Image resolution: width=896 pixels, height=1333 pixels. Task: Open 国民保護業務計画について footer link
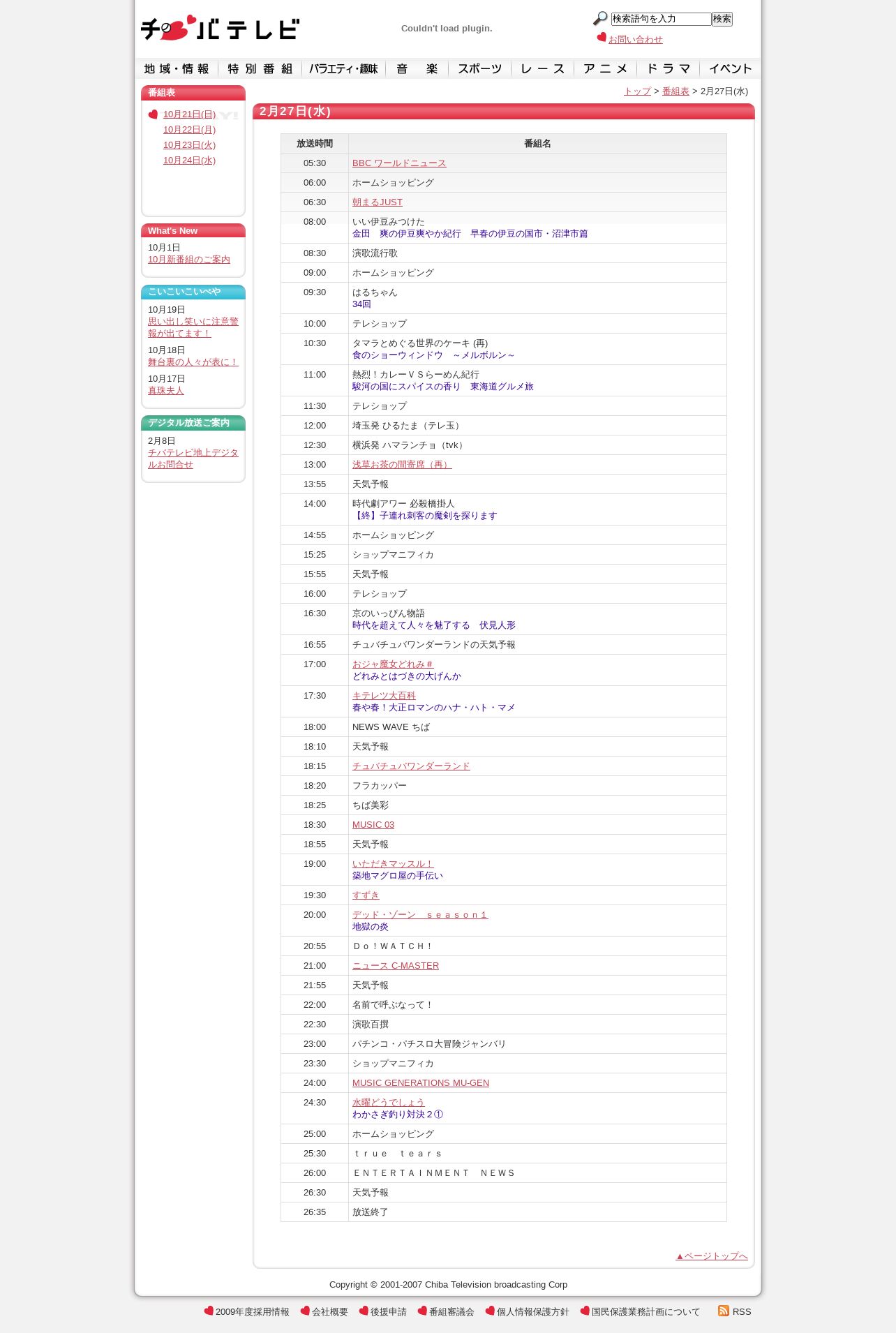pos(646,1312)
